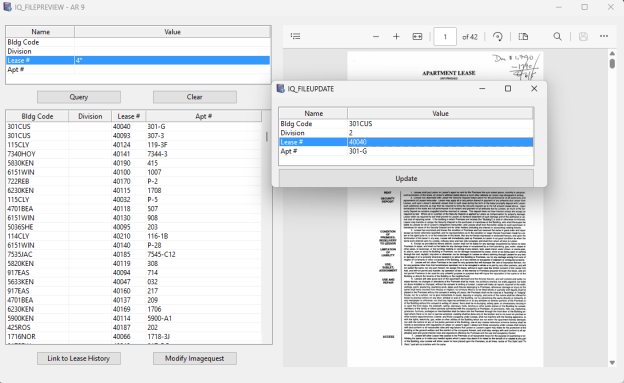Select the 1716NOR result row
This screenshot has height=383, width=624.
[x=134, y=337]
